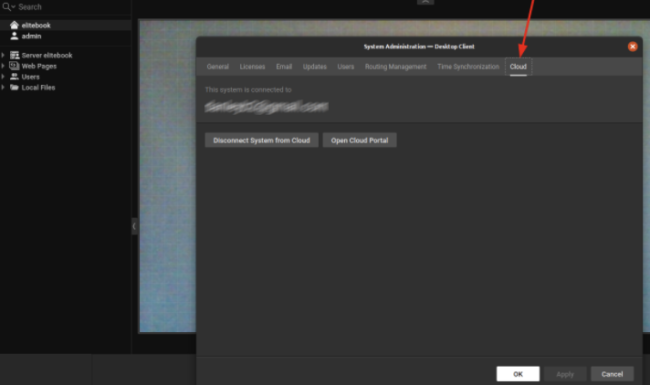Expand the Web Pages tree node
Screen dimensions: 650x385
pyautogui.click(x=3, y=66)
